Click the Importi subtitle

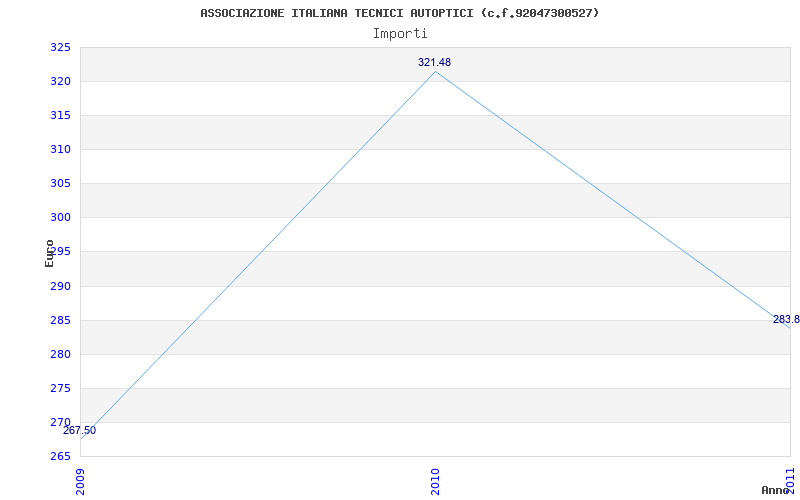400,34
